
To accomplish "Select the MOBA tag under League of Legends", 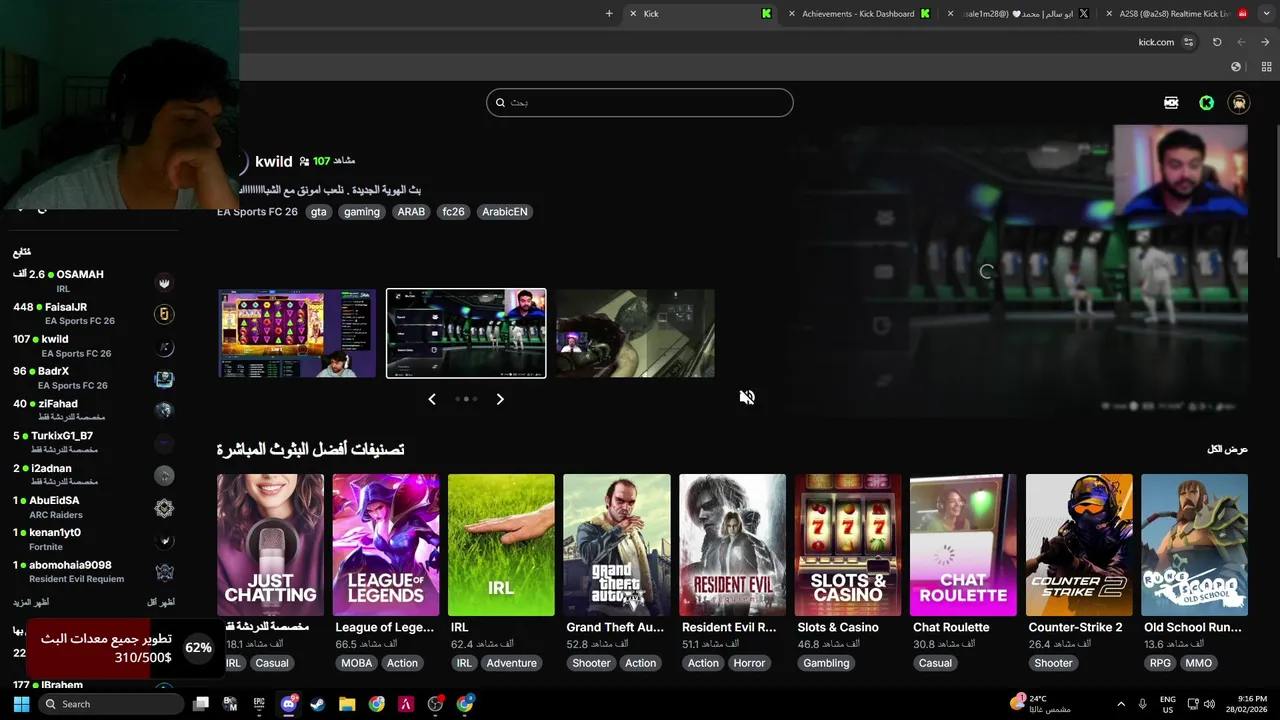I will click(356, 663).
